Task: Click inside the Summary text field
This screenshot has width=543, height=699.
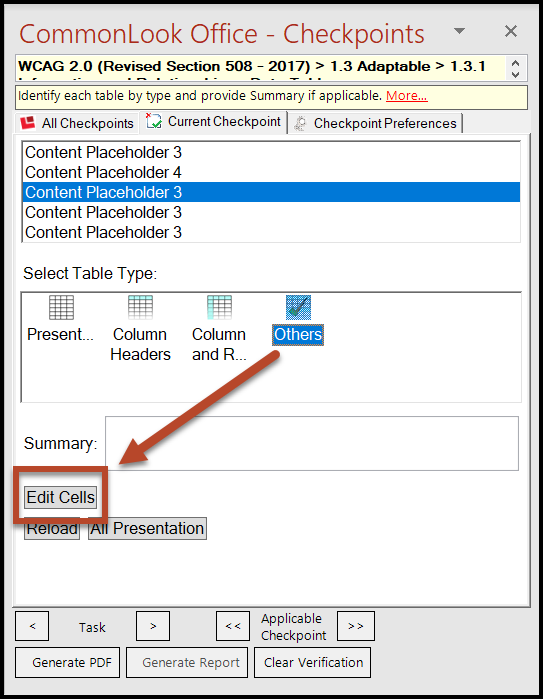Action: tap(312, 443)
